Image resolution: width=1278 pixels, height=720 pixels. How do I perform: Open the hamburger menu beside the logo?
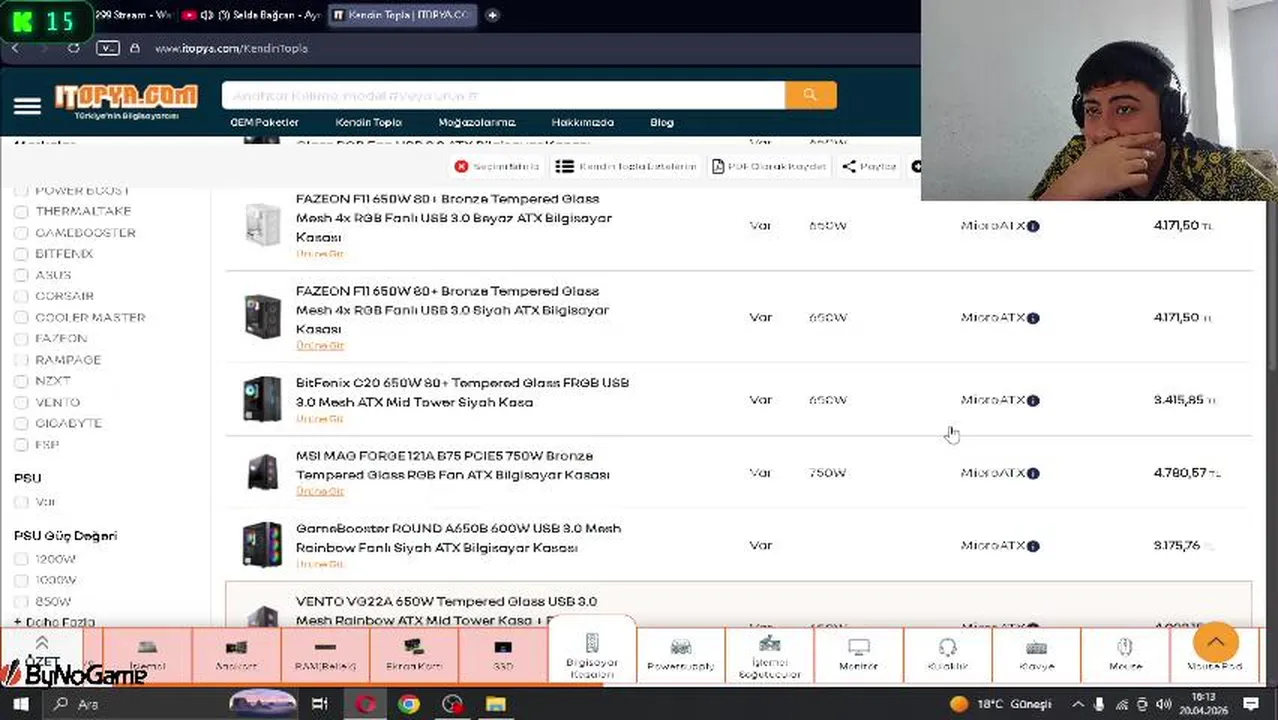coord(27,105)
